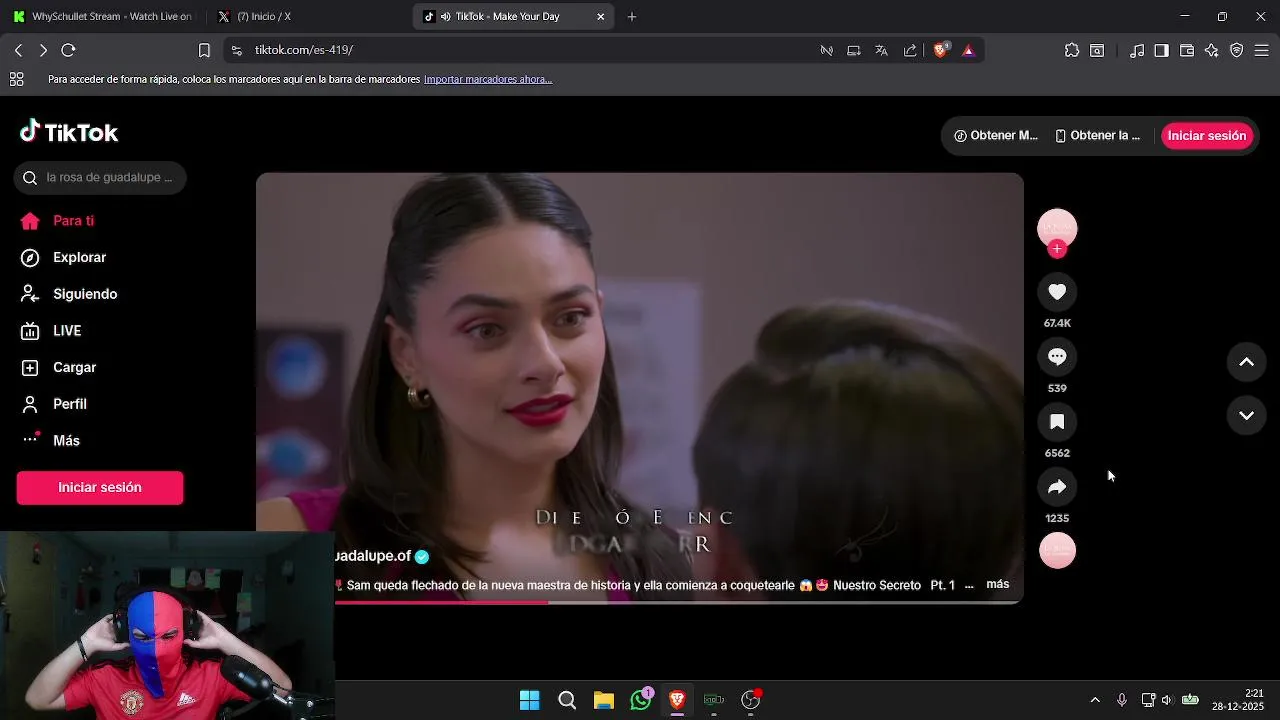Go to previous video arrow
Viewport: 1280px width, 720px height.
pos(1247,362)
